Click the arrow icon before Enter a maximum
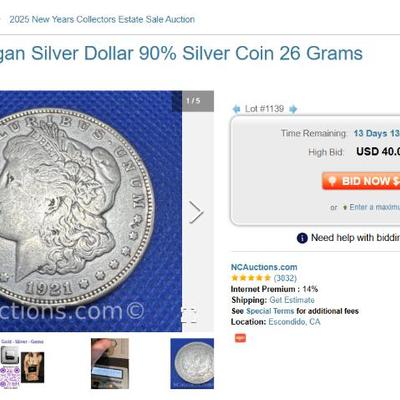 pos(345,207)
